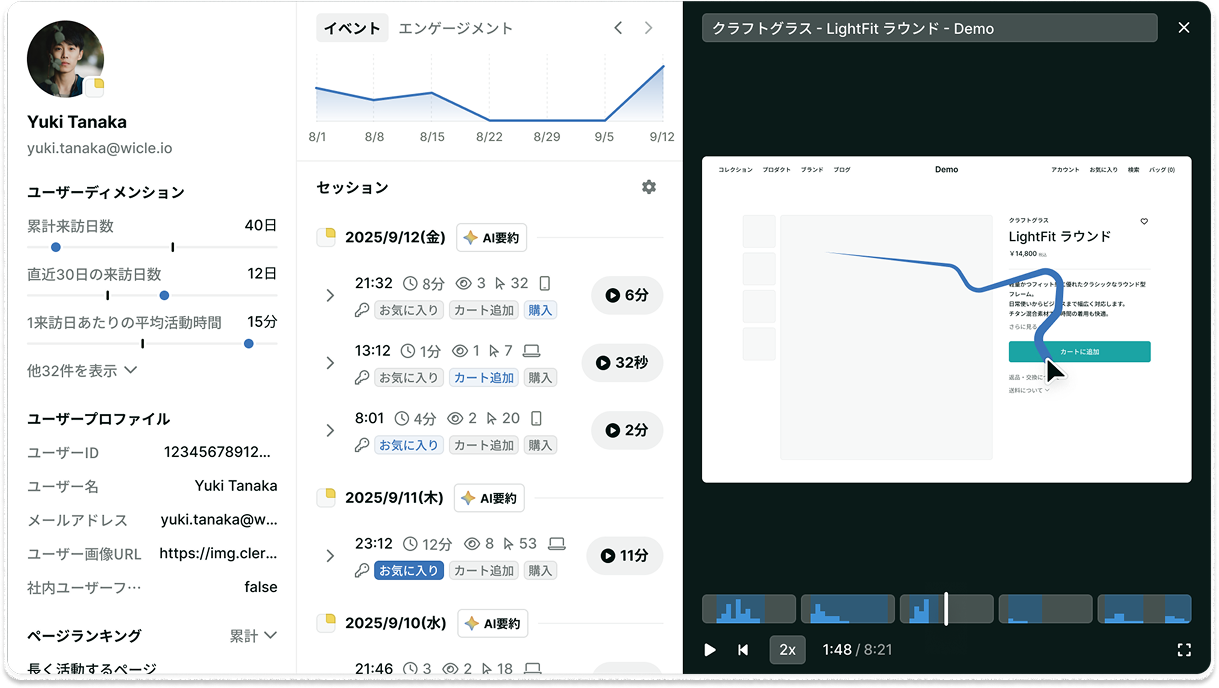Viewport: 1219px width, 688px height.
Task: Toggle お気に入り tag in 23:12 session
Action: [x=408, y=571]
